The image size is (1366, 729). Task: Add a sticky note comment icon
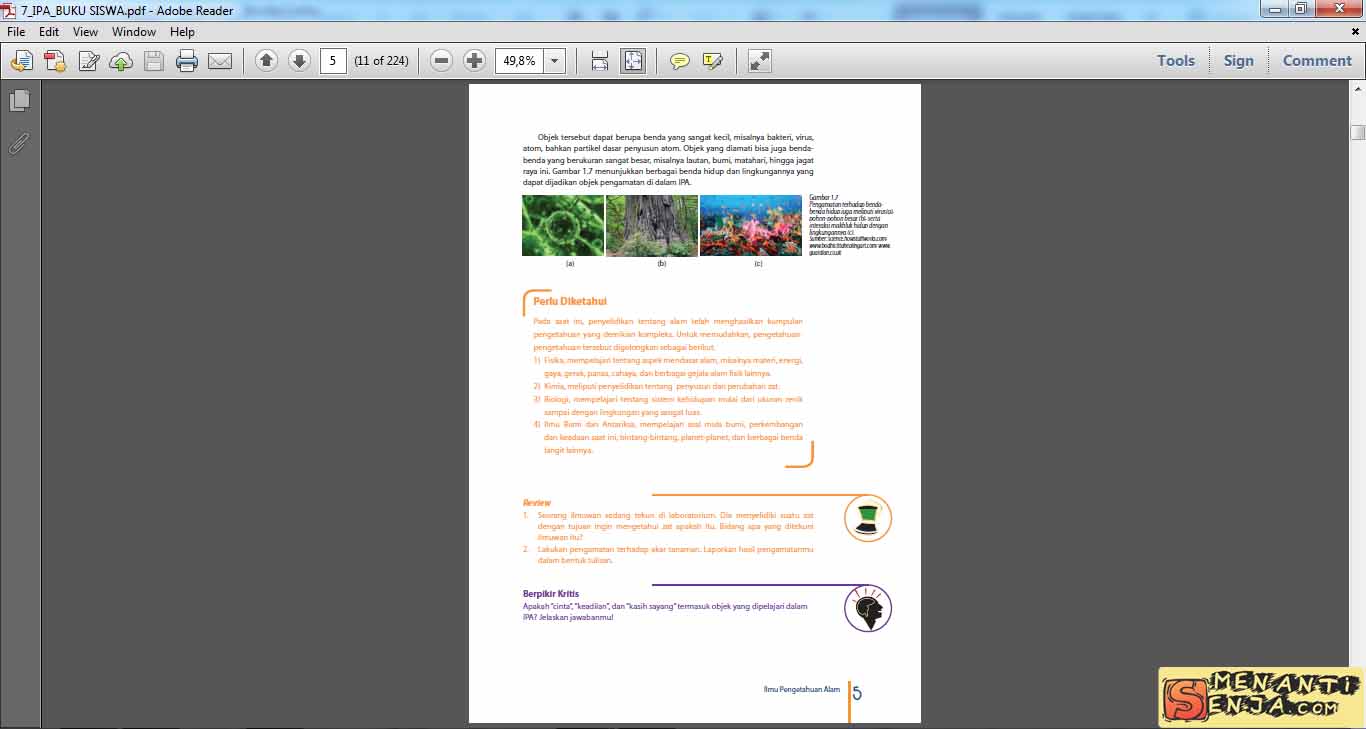680,61
